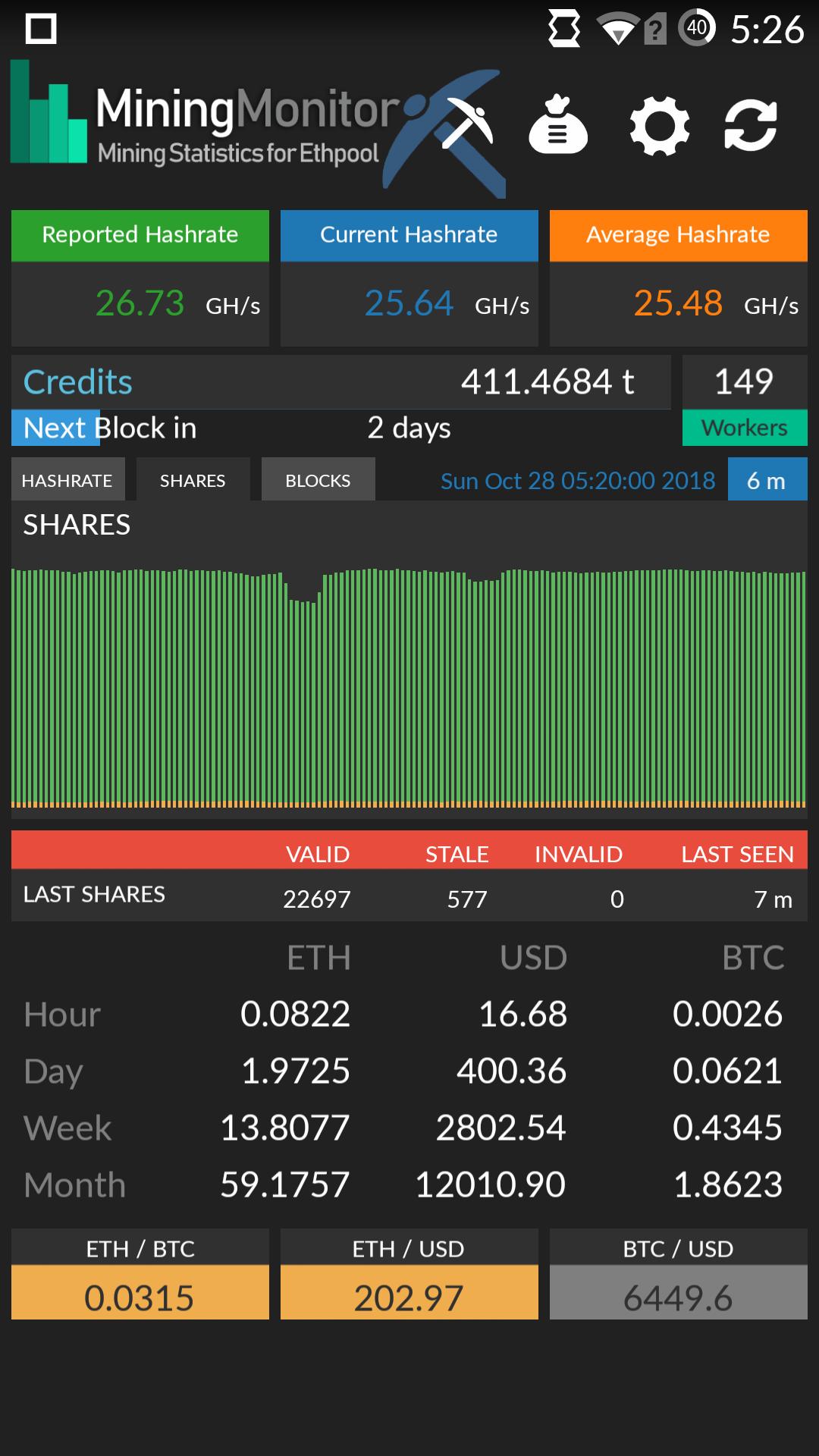Viewport: 819px width, 1456px height.
Task: Tap the Hour row label
Action: (62, 1015)
